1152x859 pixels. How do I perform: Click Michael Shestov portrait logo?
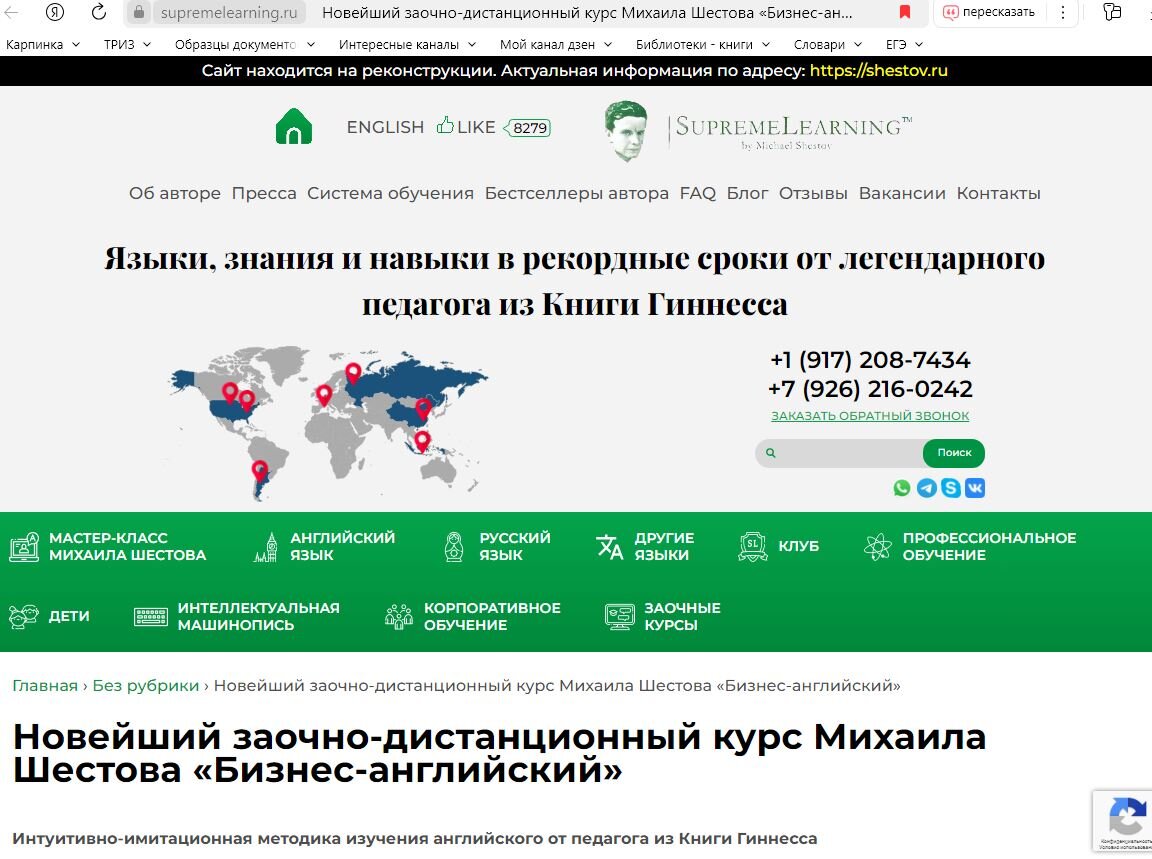click(x=626, y=130)
